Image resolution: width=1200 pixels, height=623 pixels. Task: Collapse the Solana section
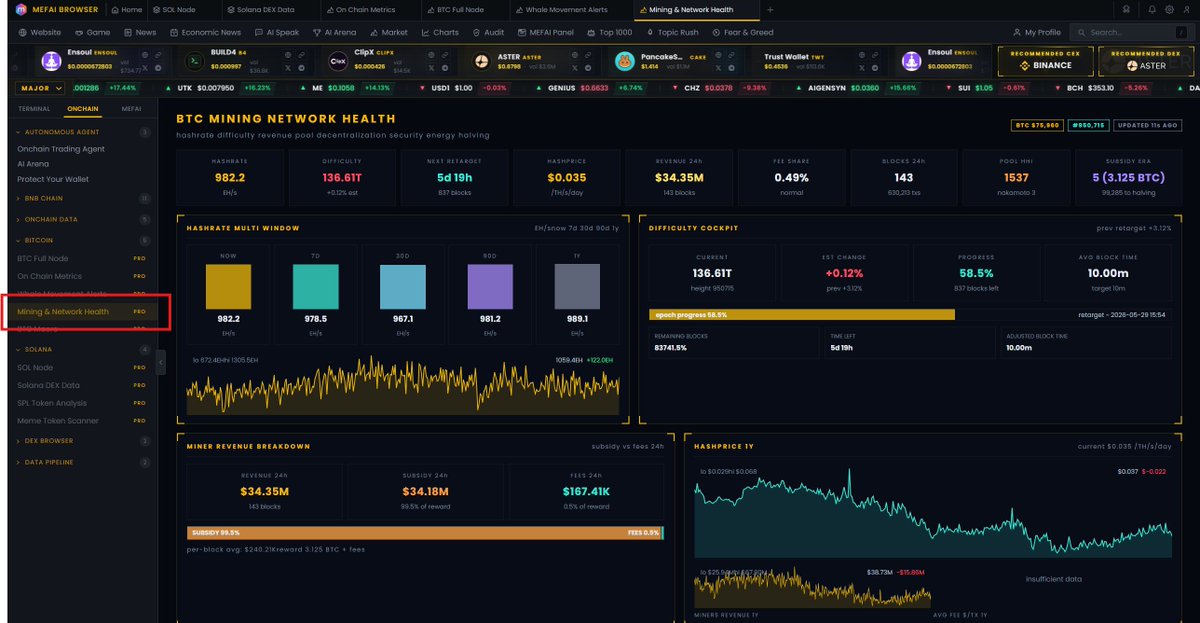pos(82,350)
